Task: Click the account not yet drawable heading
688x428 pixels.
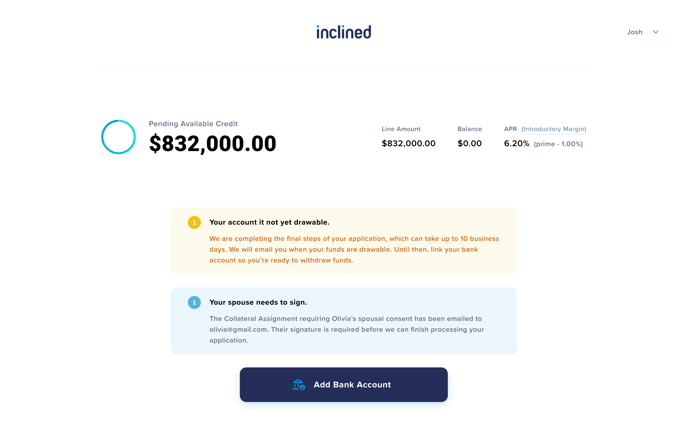Action: [x=269, y=222]
